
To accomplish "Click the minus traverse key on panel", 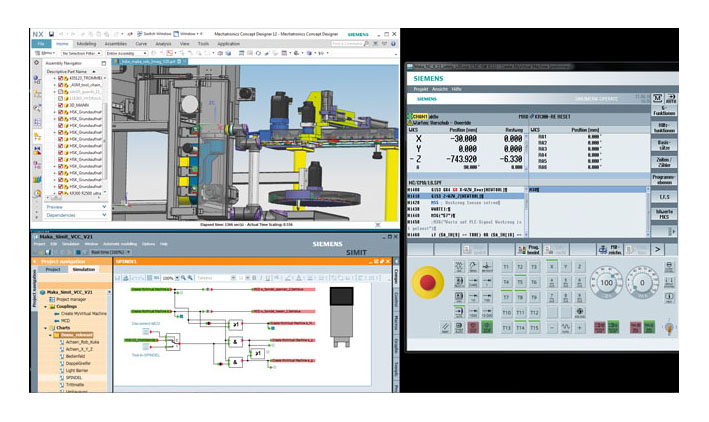I will (552, 327).
